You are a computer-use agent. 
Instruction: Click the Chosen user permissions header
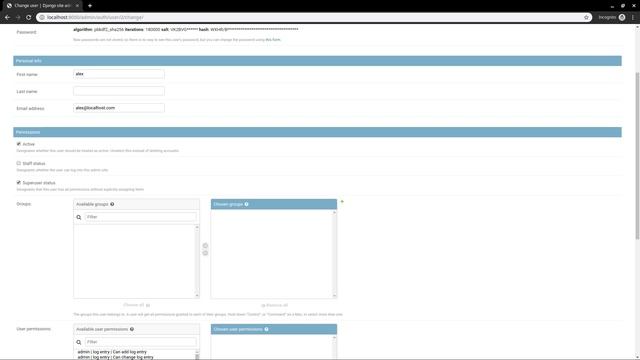(x=274, y=329)
